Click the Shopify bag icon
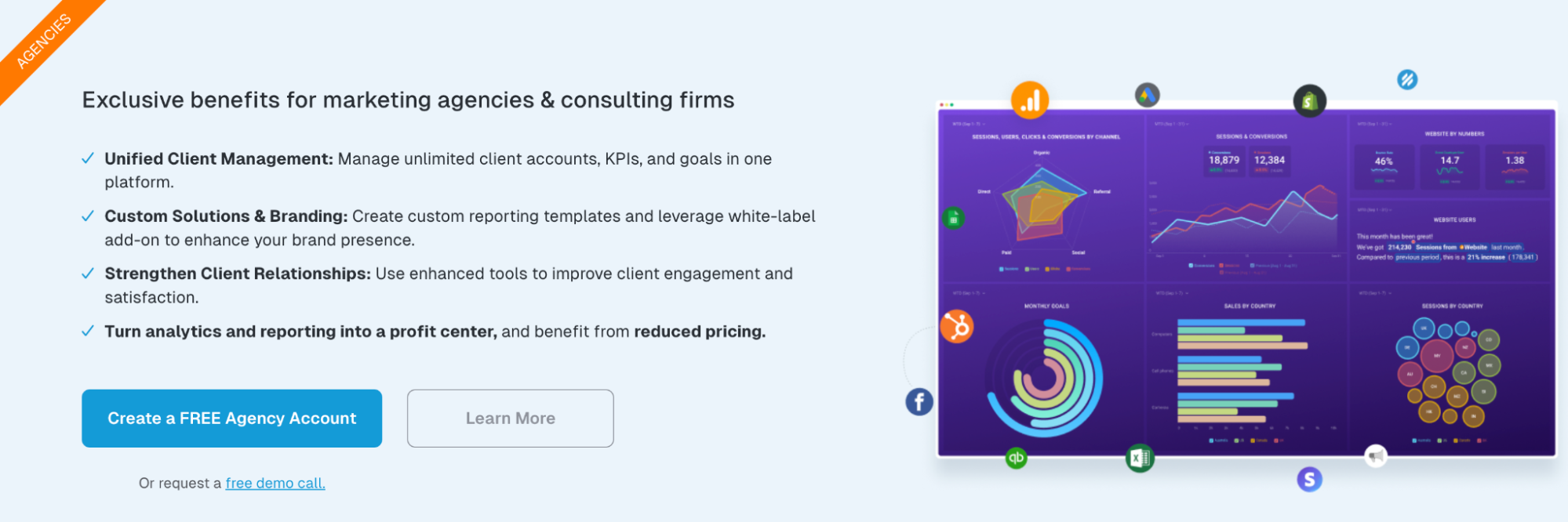Viewport: 1568px width, 522px height. (1309, 101)
